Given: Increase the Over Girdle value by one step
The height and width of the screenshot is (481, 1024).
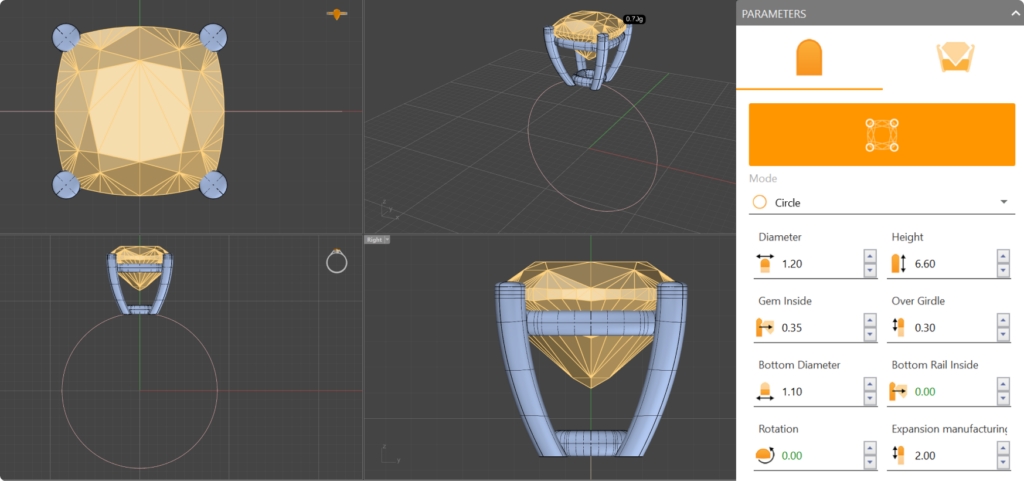Looking at the screenshot, I should 1003,321.
